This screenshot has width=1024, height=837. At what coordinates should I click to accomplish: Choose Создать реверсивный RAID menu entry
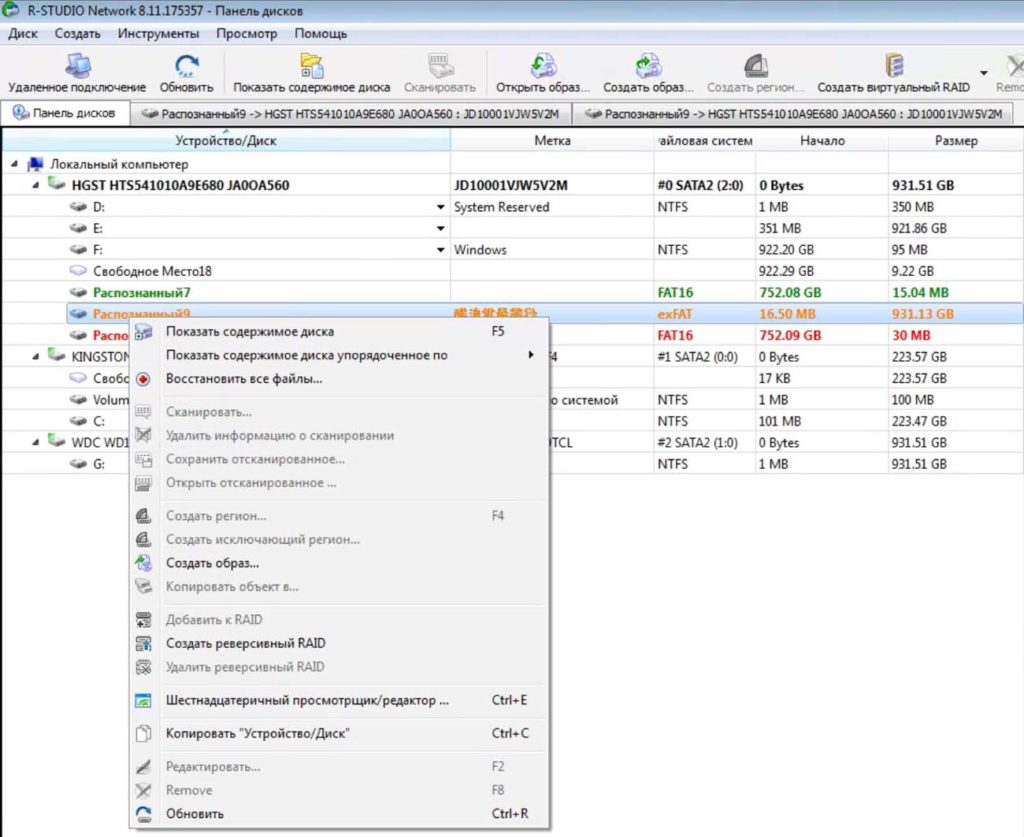pos(340,644)
